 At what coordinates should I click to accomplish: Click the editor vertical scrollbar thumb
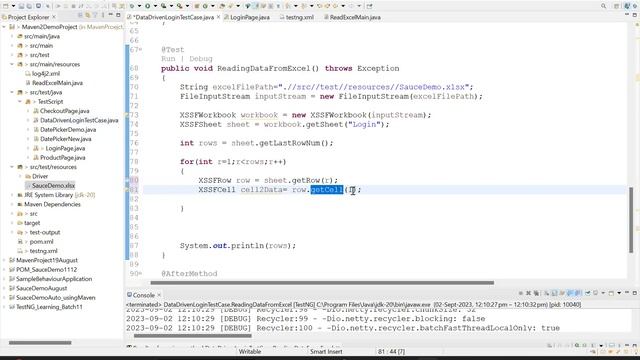pyautogui.click(x=631, y=220)
